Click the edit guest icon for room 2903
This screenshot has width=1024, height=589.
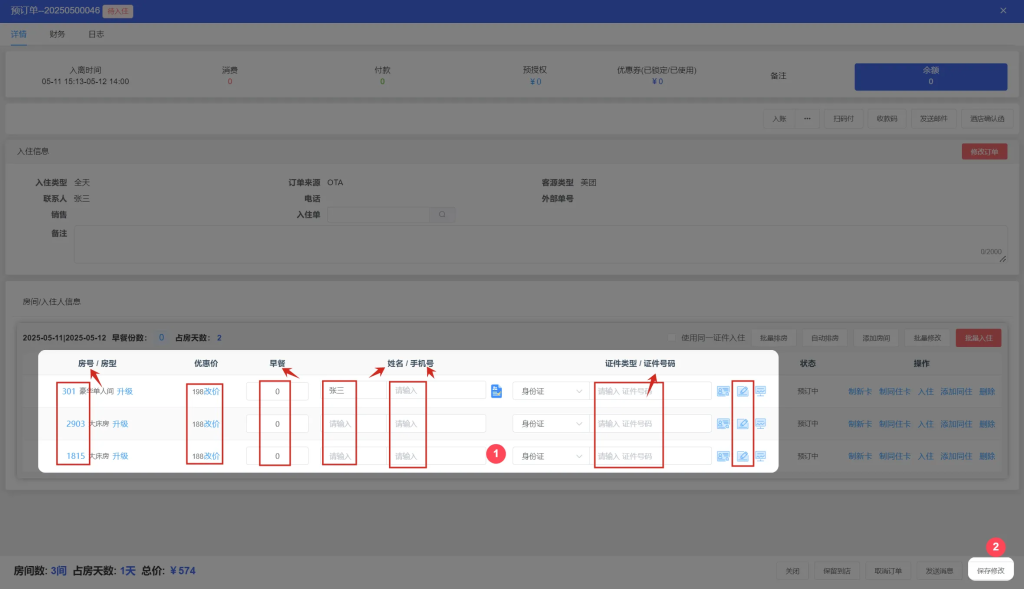[742, 424]
